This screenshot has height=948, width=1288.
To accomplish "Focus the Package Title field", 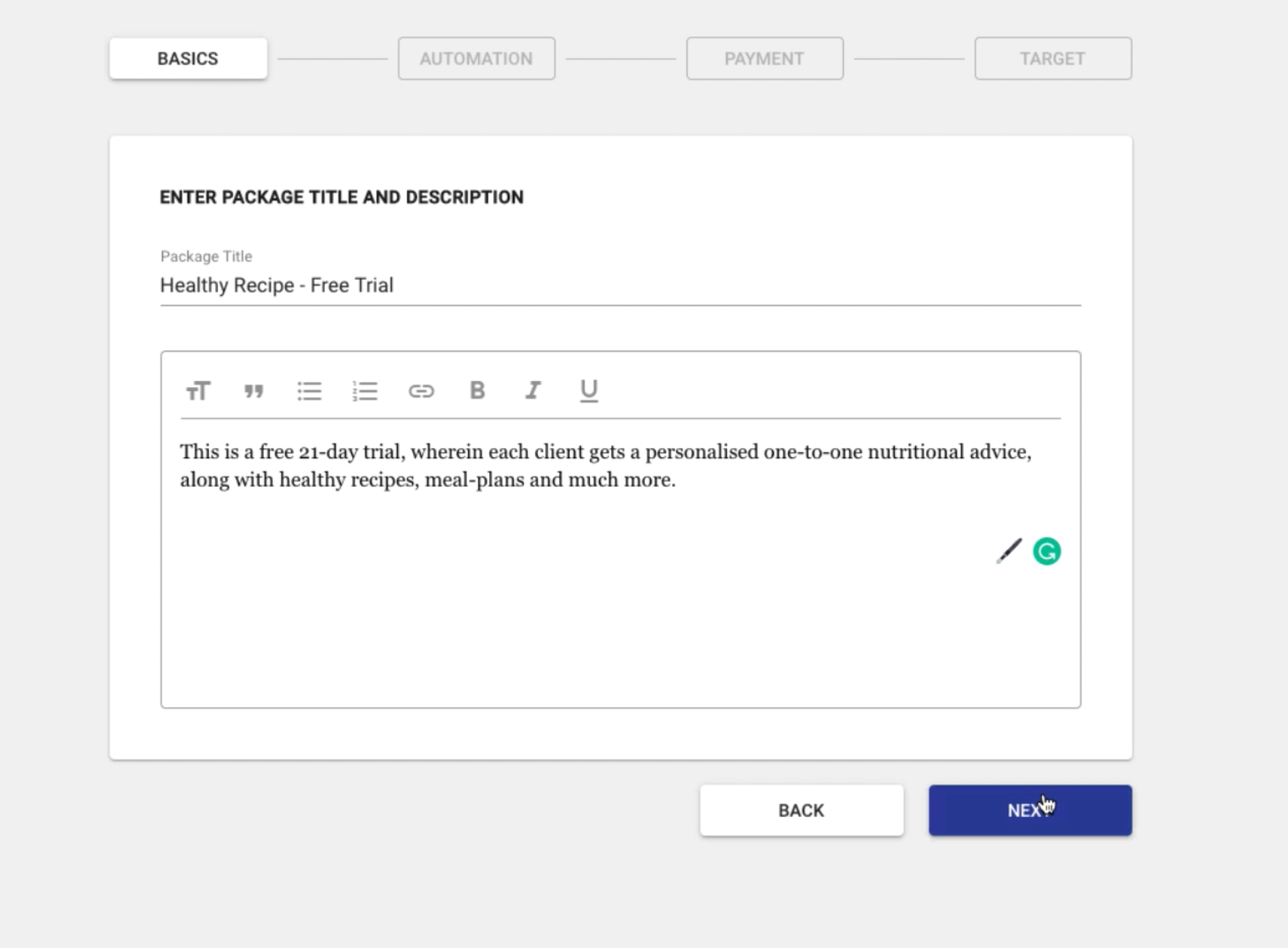I will (620, 286).
